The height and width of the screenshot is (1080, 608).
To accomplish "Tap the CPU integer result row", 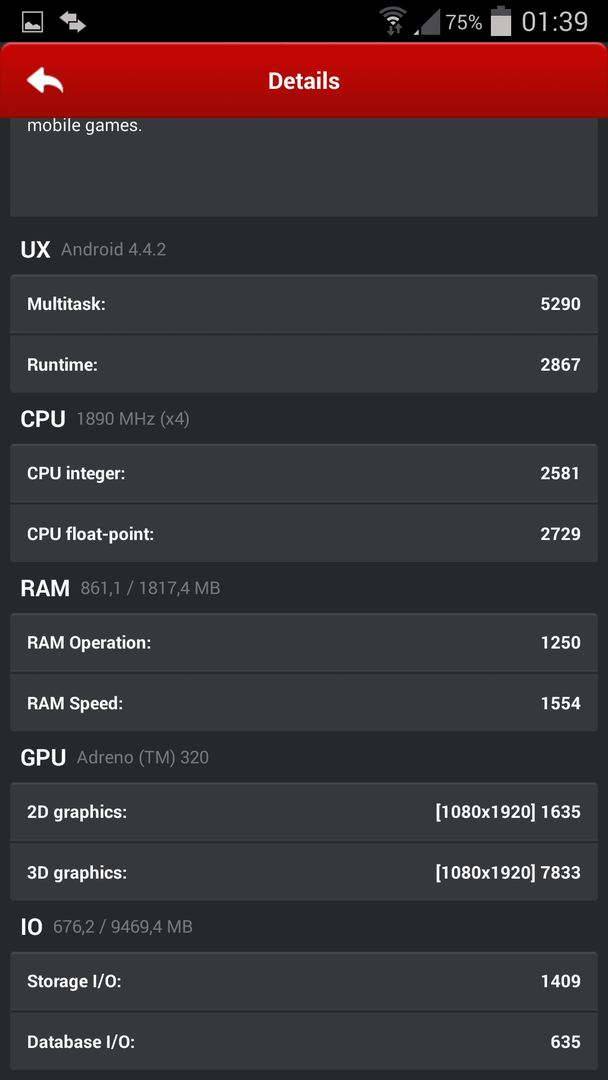I will tap(304, 473).
